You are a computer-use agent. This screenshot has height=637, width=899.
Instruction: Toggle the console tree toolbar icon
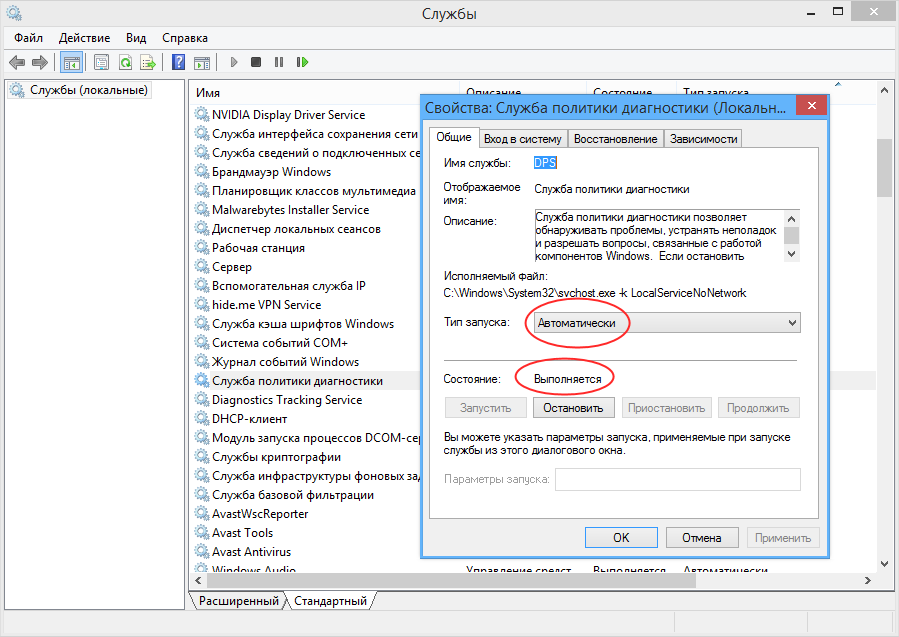pos(72,62)
